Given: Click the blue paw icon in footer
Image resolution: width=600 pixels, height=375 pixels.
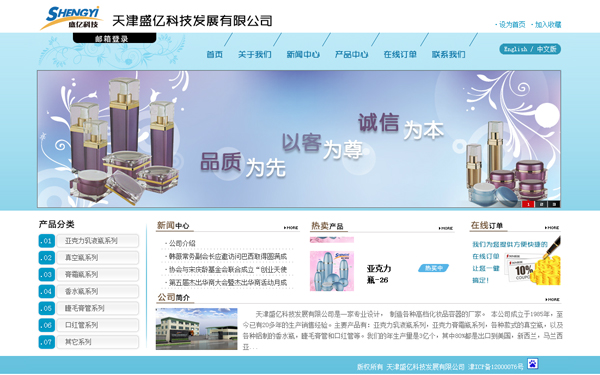Looking at the screenshot, I should (x=532, y=364).
